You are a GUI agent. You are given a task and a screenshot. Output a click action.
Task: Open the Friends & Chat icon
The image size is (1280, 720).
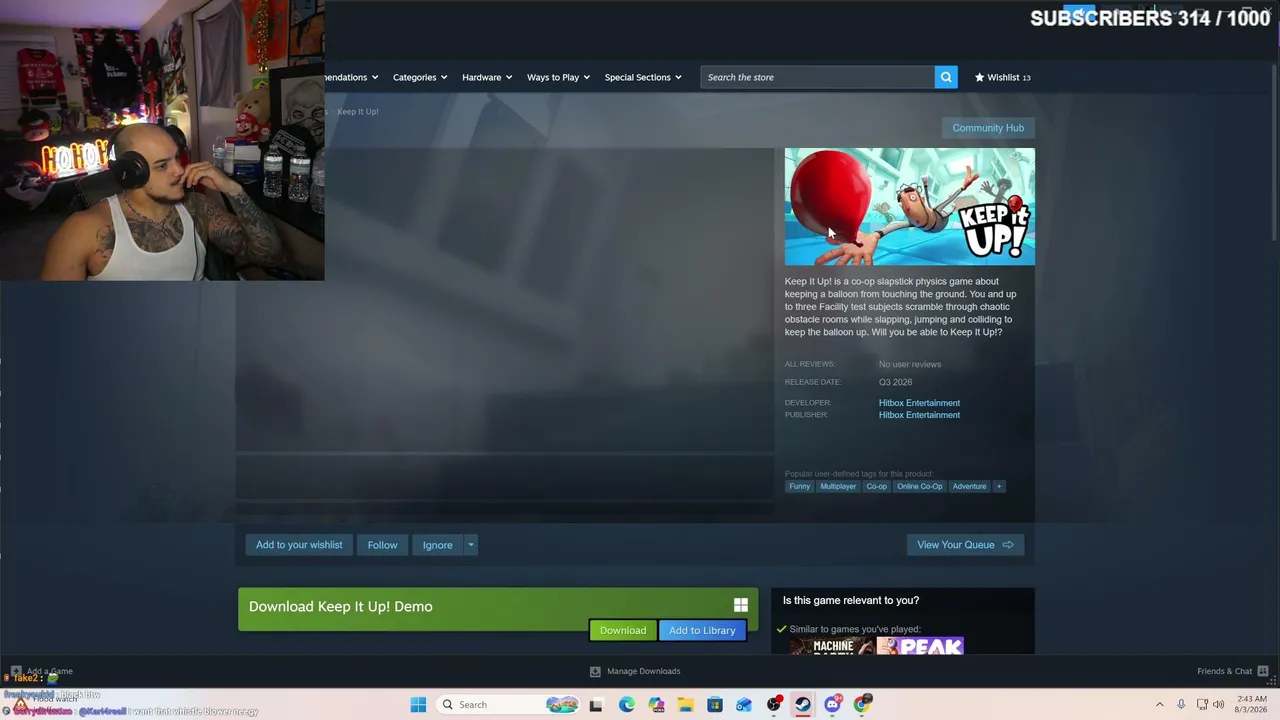[x=1263, y=671]
